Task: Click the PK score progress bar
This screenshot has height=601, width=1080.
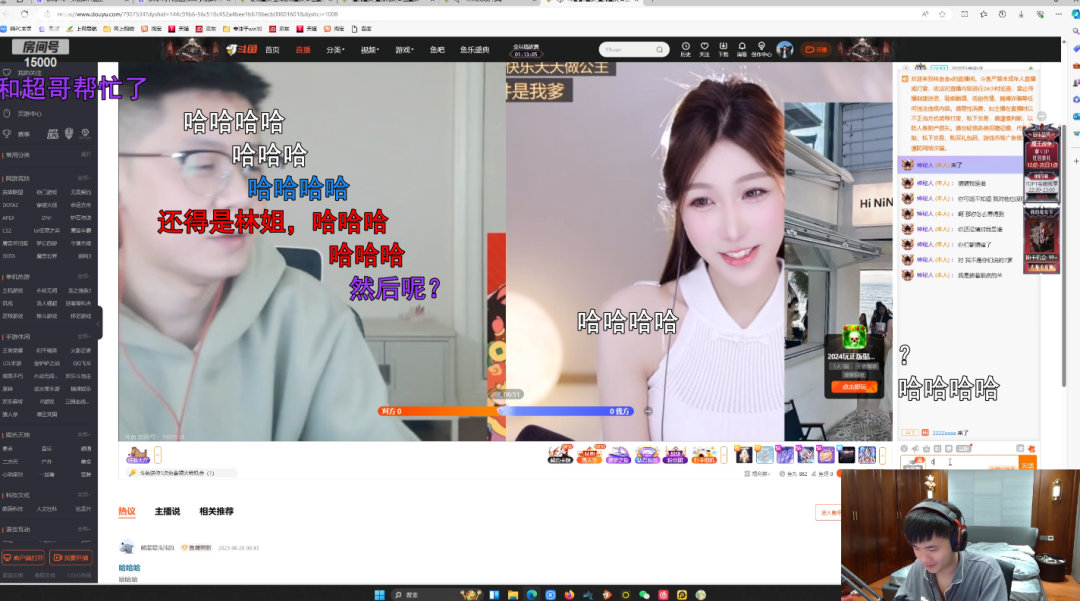Action: [505, 411]
